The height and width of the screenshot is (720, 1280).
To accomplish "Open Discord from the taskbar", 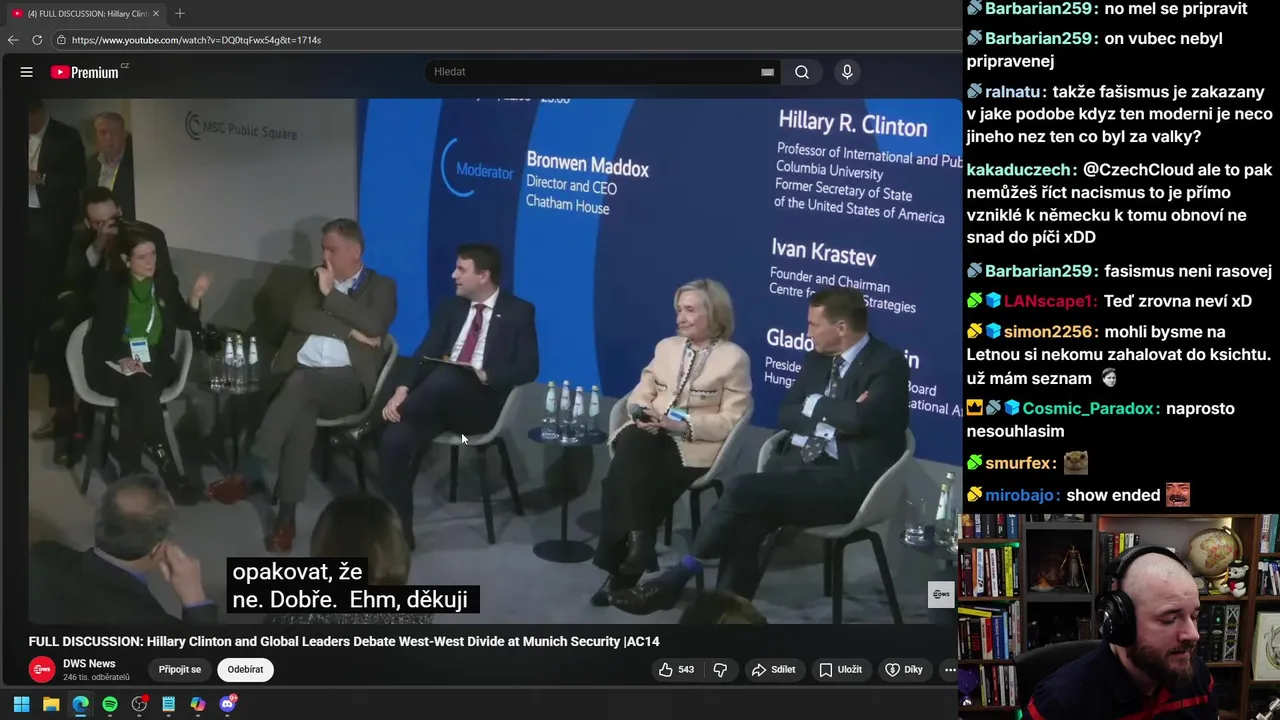I will (228, 704).
